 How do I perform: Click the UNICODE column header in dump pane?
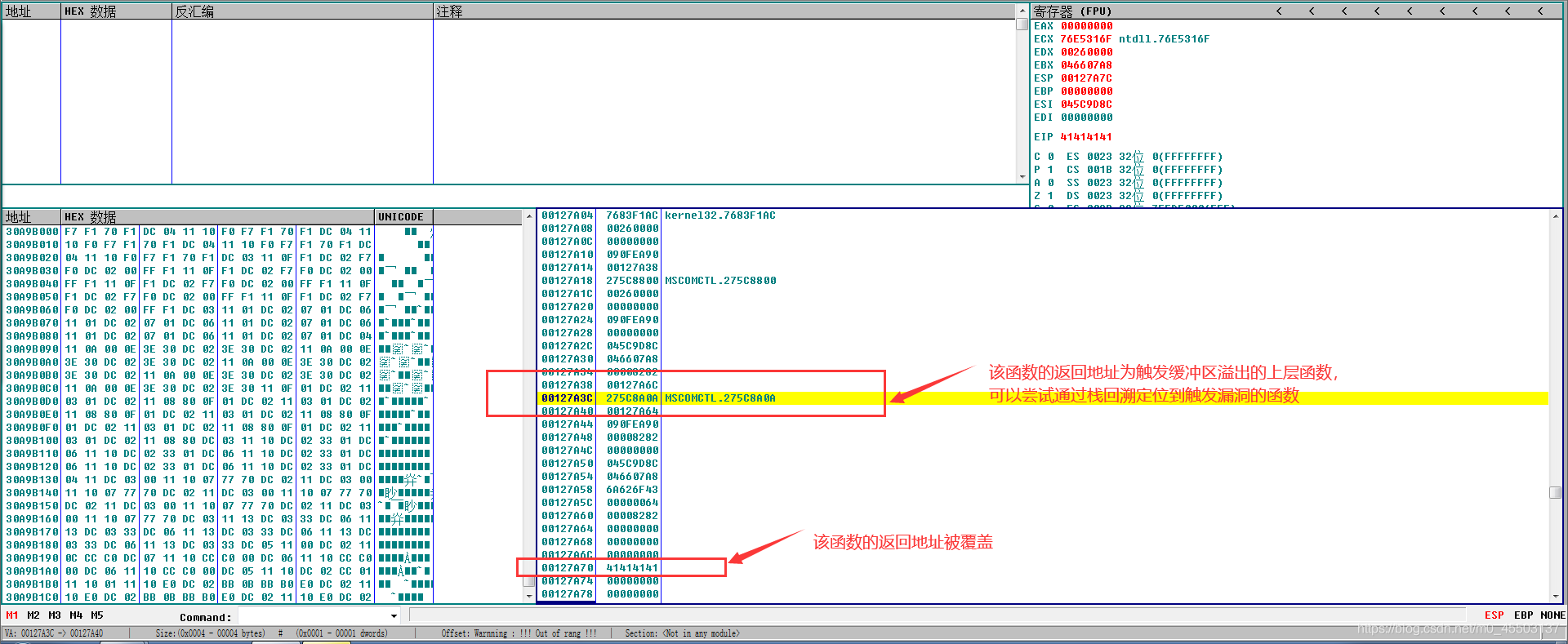[x=403, y=217]
